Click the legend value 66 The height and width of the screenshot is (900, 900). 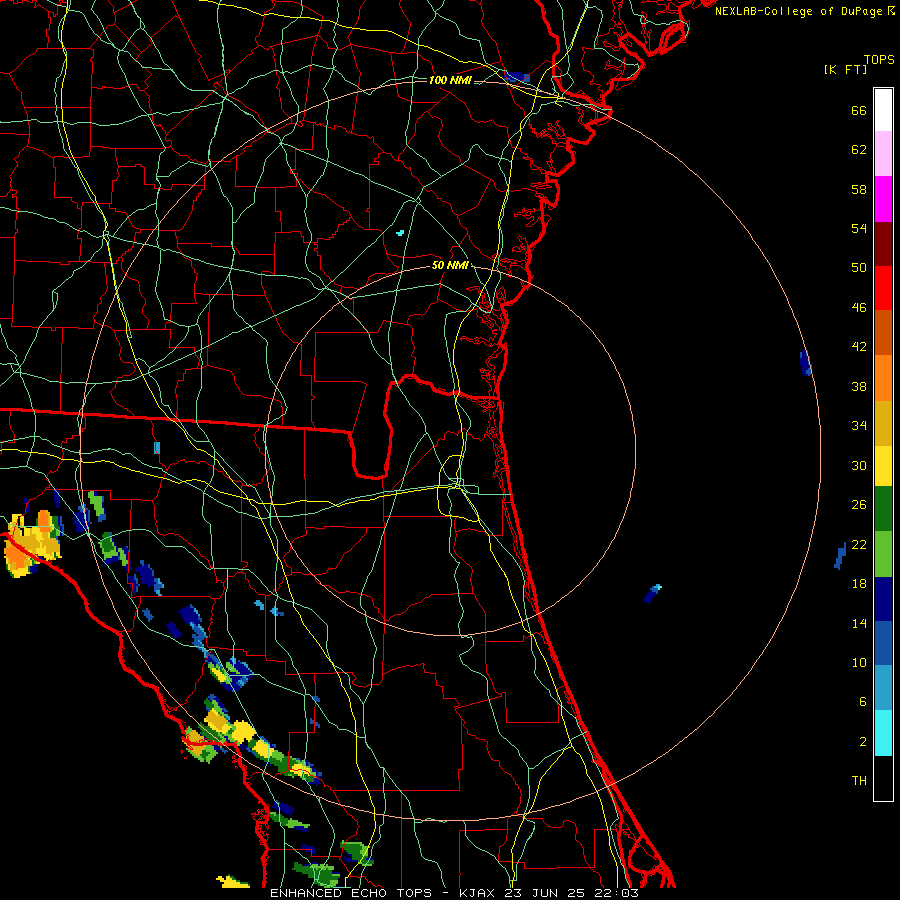point(859,111)
